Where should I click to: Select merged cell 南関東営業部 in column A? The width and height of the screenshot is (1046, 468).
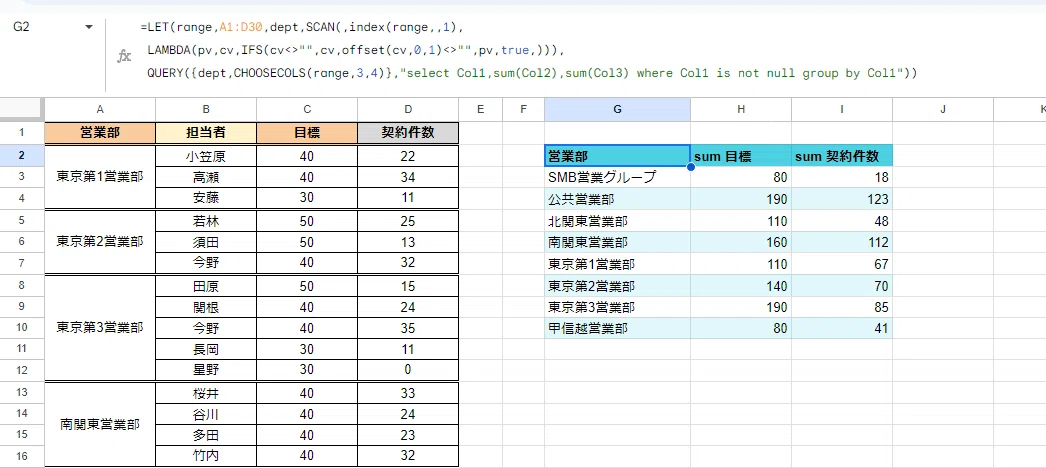[100, 424]
